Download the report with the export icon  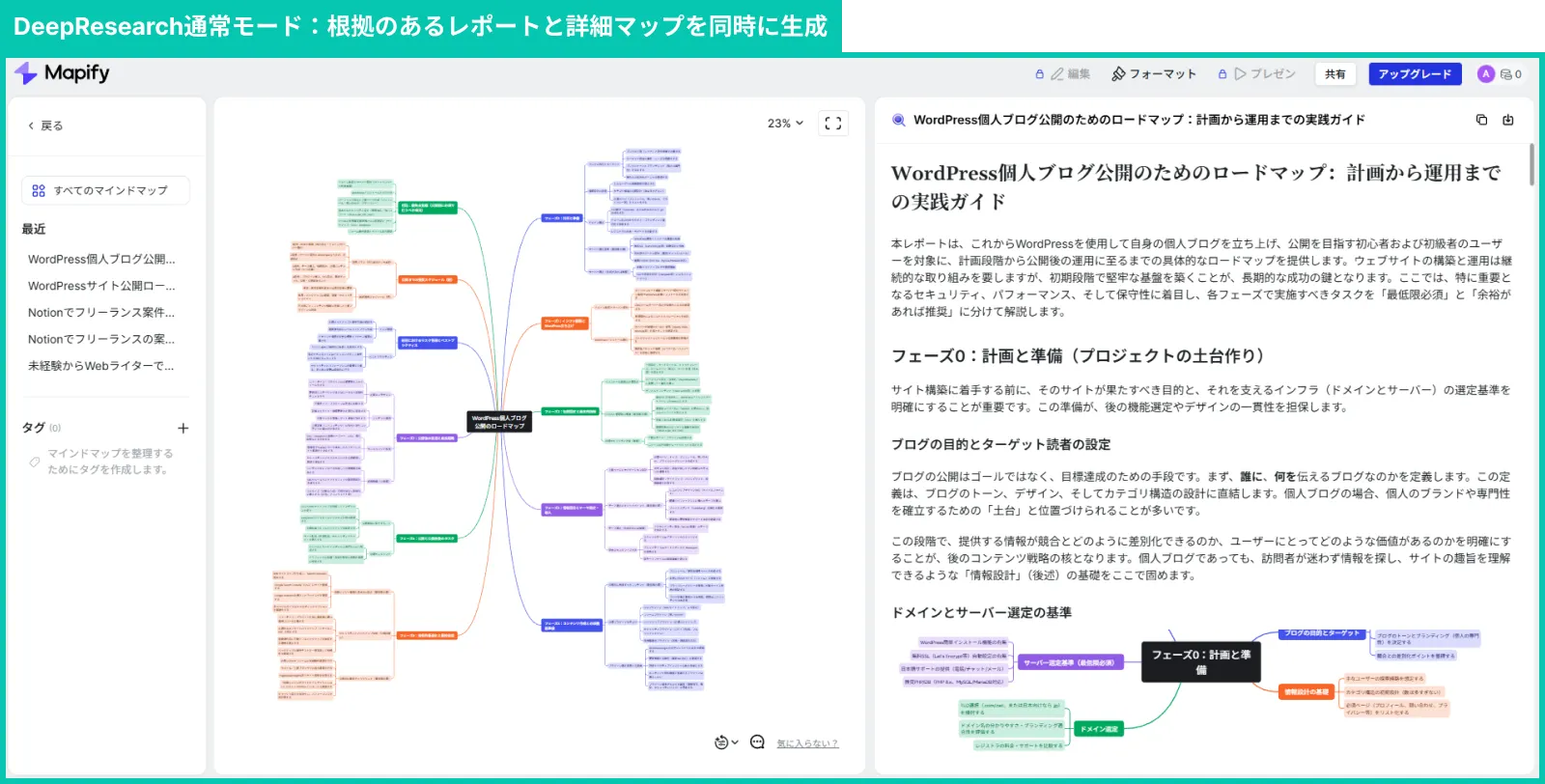pyautogui.click(x=1508, y=120)
